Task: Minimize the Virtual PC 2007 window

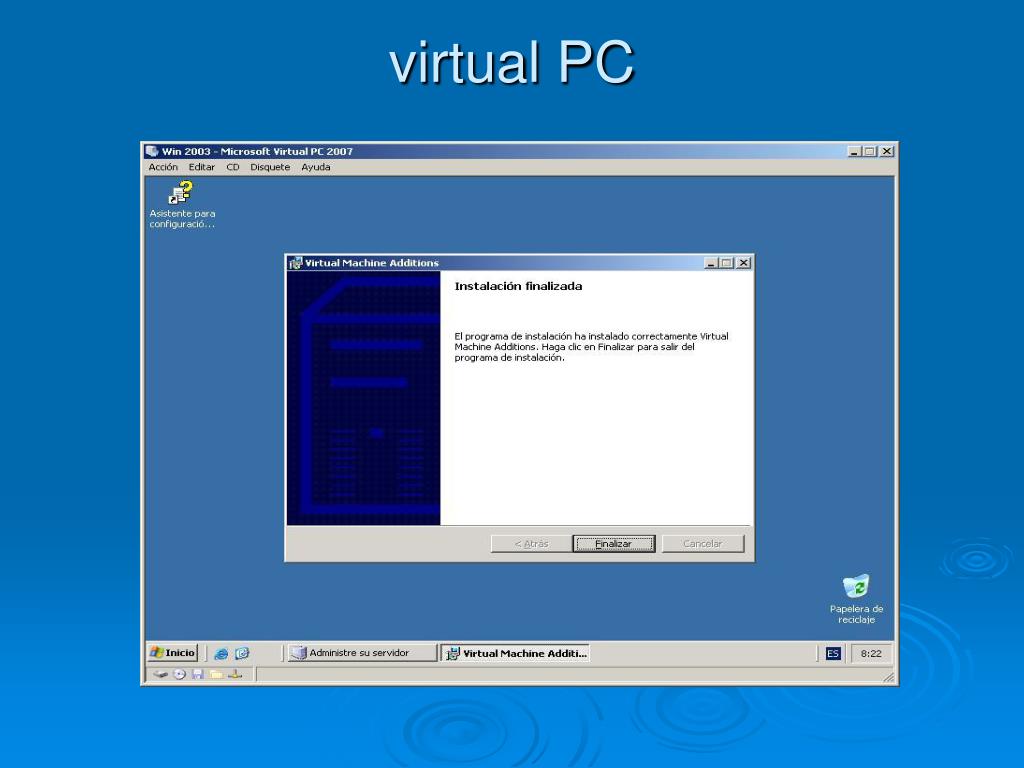Action: click(855, 151)
